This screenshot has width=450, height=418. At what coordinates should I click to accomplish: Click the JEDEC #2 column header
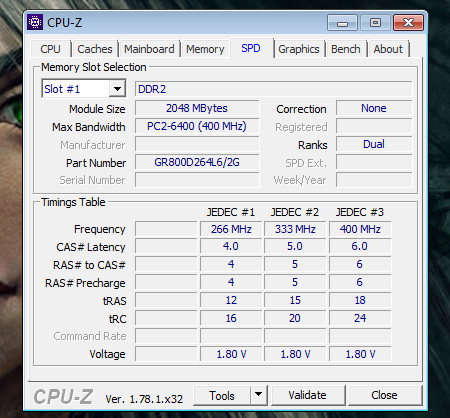tap(295, 212)
